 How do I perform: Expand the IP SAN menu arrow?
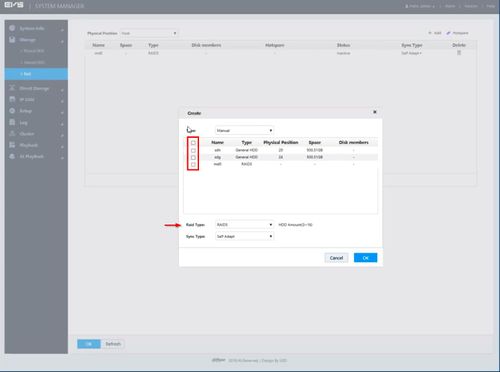pos(62,101)
